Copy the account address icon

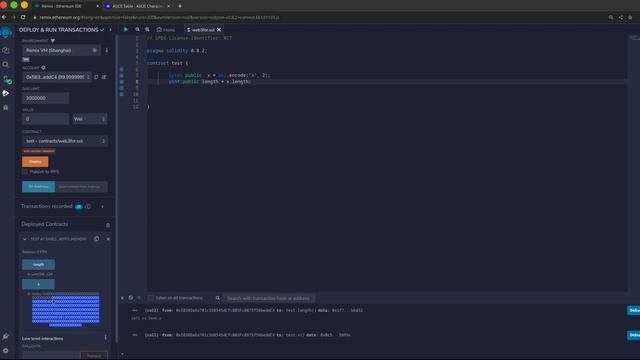(x=96, y=77)
